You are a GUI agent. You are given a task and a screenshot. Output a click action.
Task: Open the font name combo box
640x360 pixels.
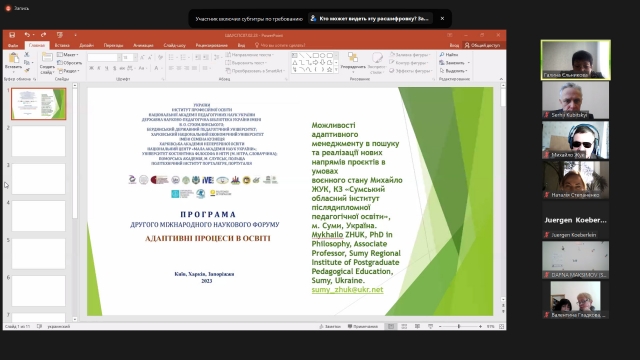(104, 58)
